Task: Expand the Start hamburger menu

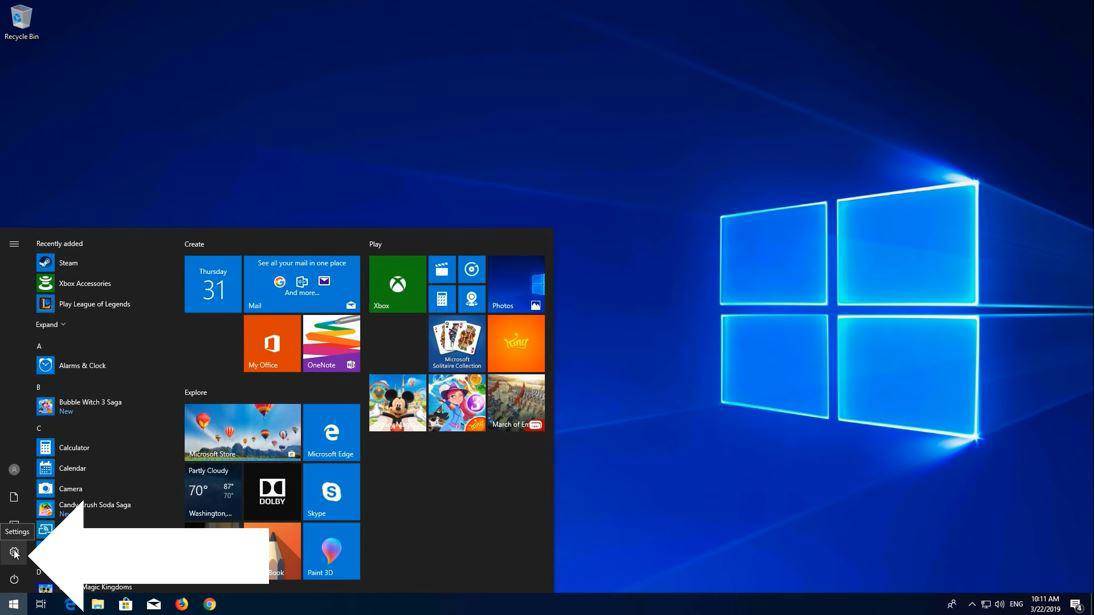Action: click(x=14, y=244)
